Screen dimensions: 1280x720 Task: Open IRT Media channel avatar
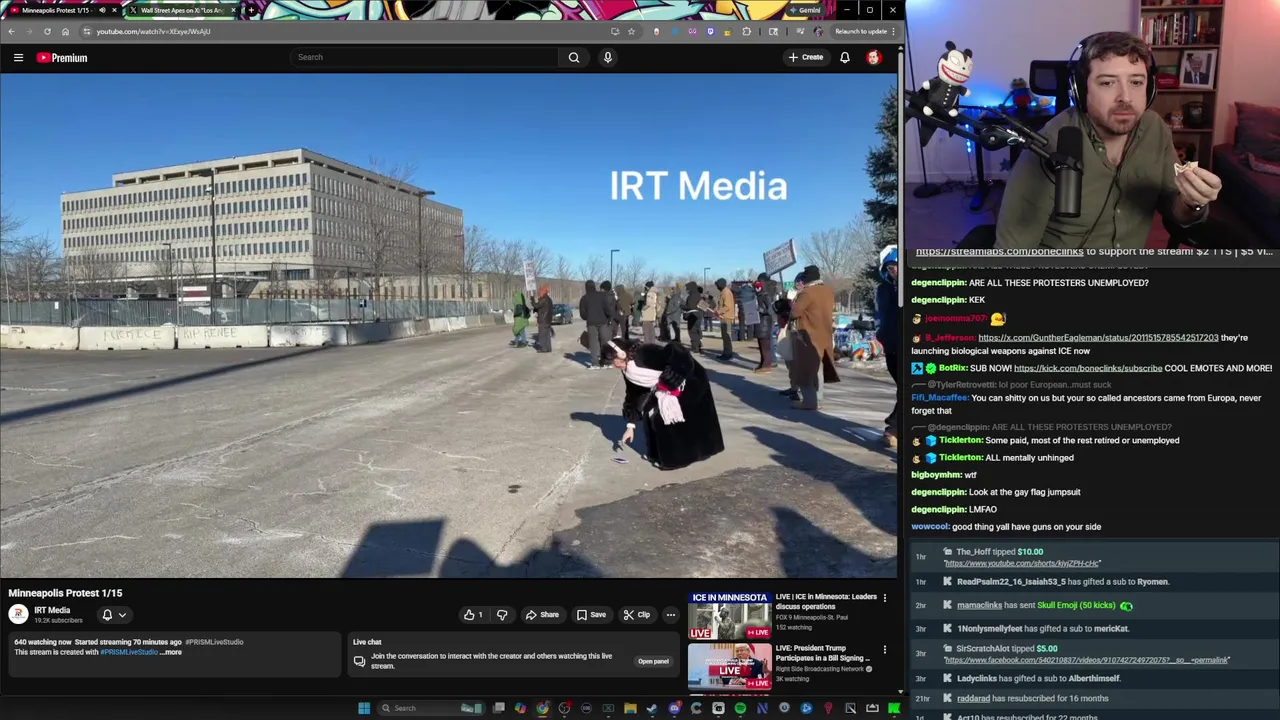(x=18, y=614)
